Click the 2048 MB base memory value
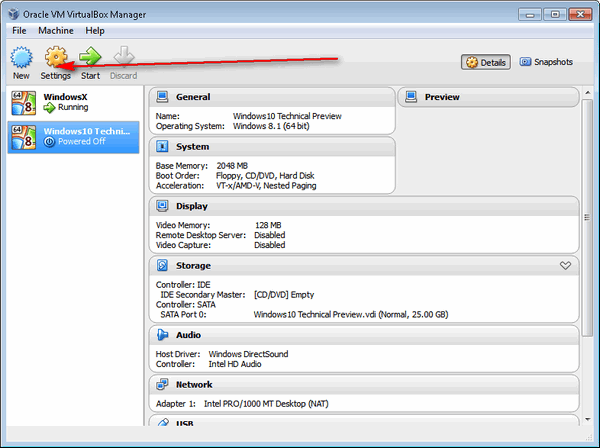 [x=232, y=166]
